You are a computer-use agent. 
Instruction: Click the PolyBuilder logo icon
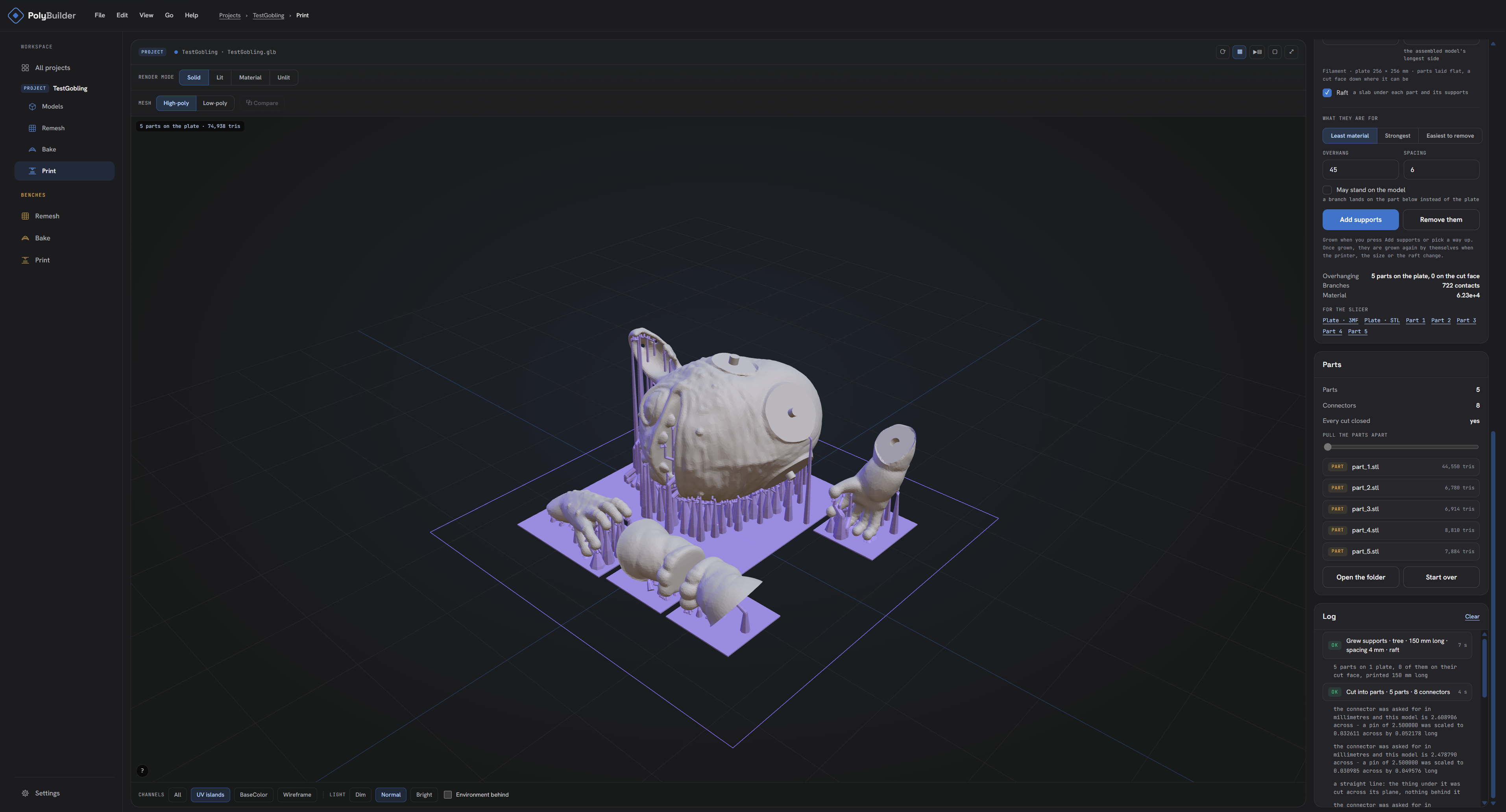click(x=16, y=15)
